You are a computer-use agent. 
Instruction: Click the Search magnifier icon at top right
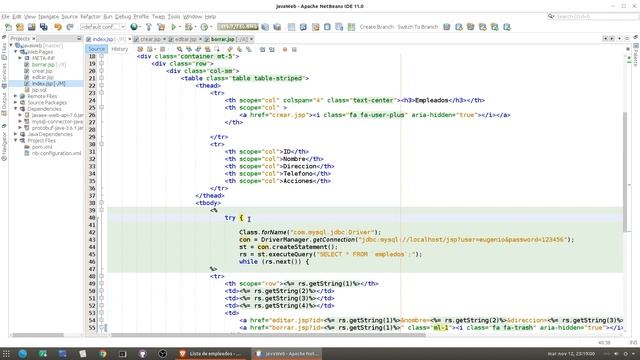point(551,16)
